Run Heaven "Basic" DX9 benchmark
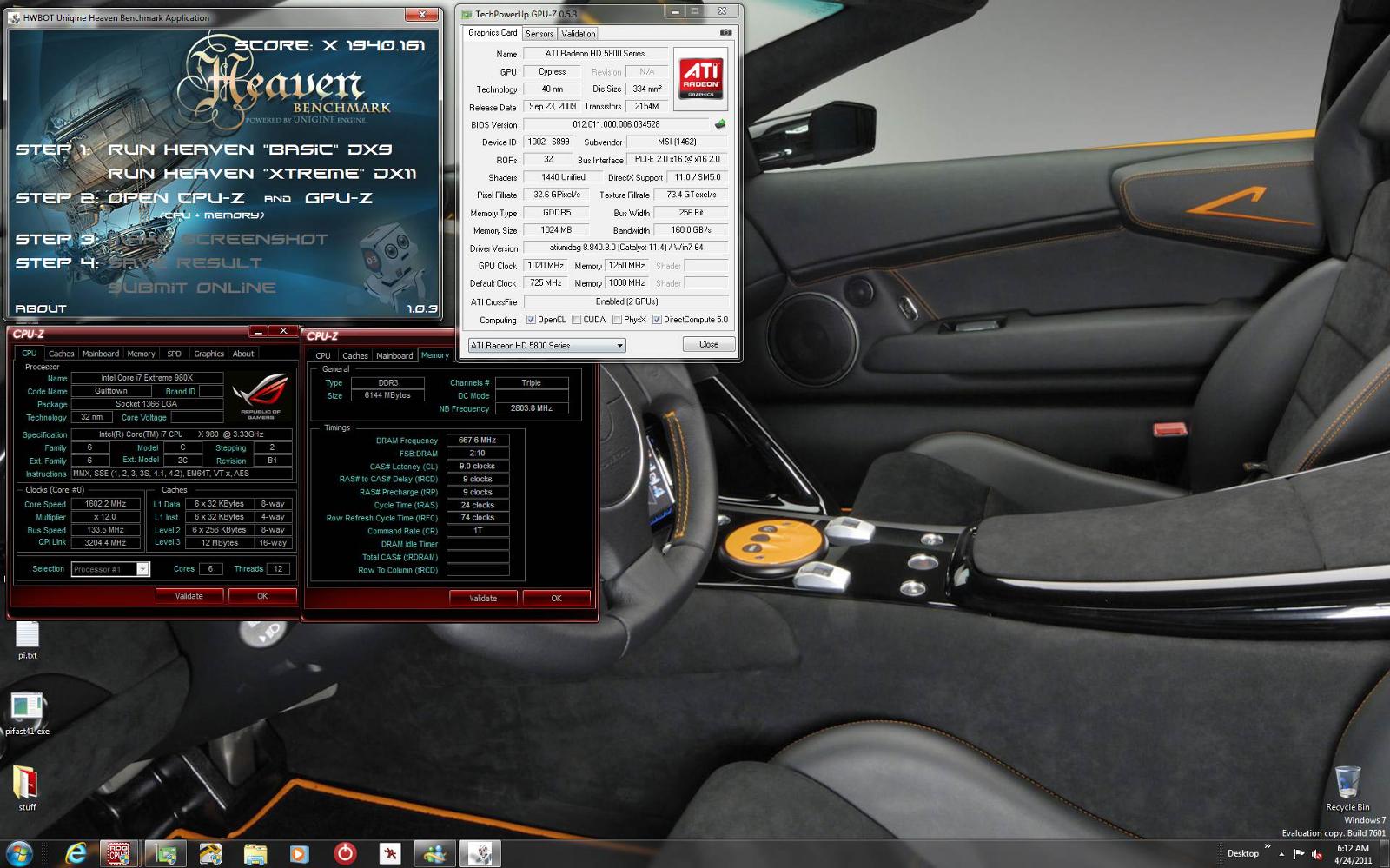The image size is (1390, 868). 250,149
